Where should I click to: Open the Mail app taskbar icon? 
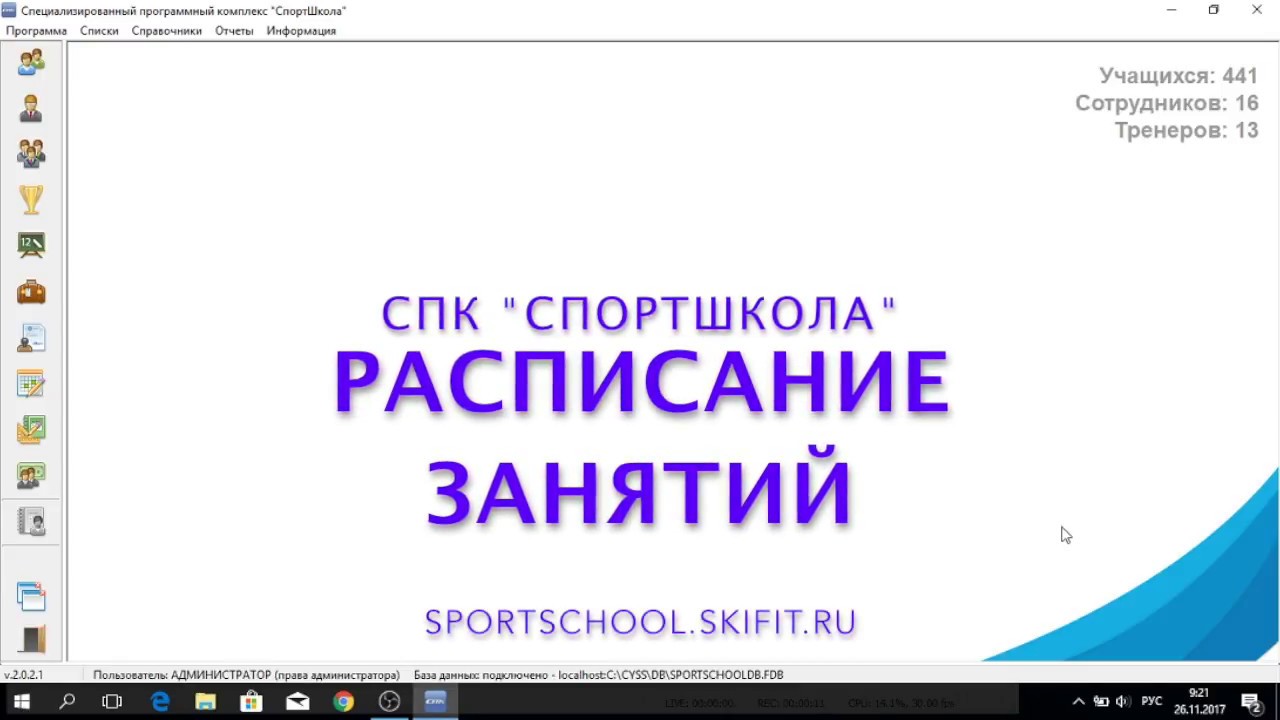pyautogui.click(x=297, y=702)
